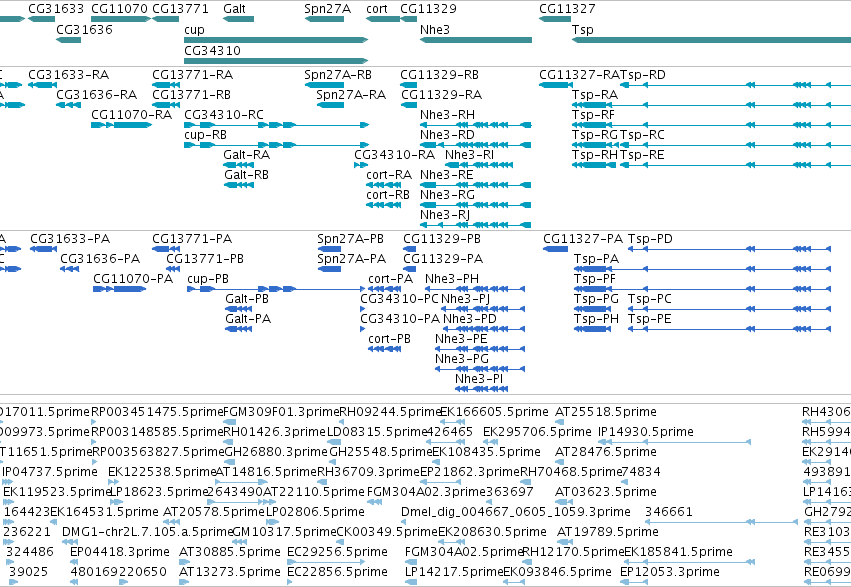
Task: Select the CG11327 gene arrow
Action: (555, 19)
